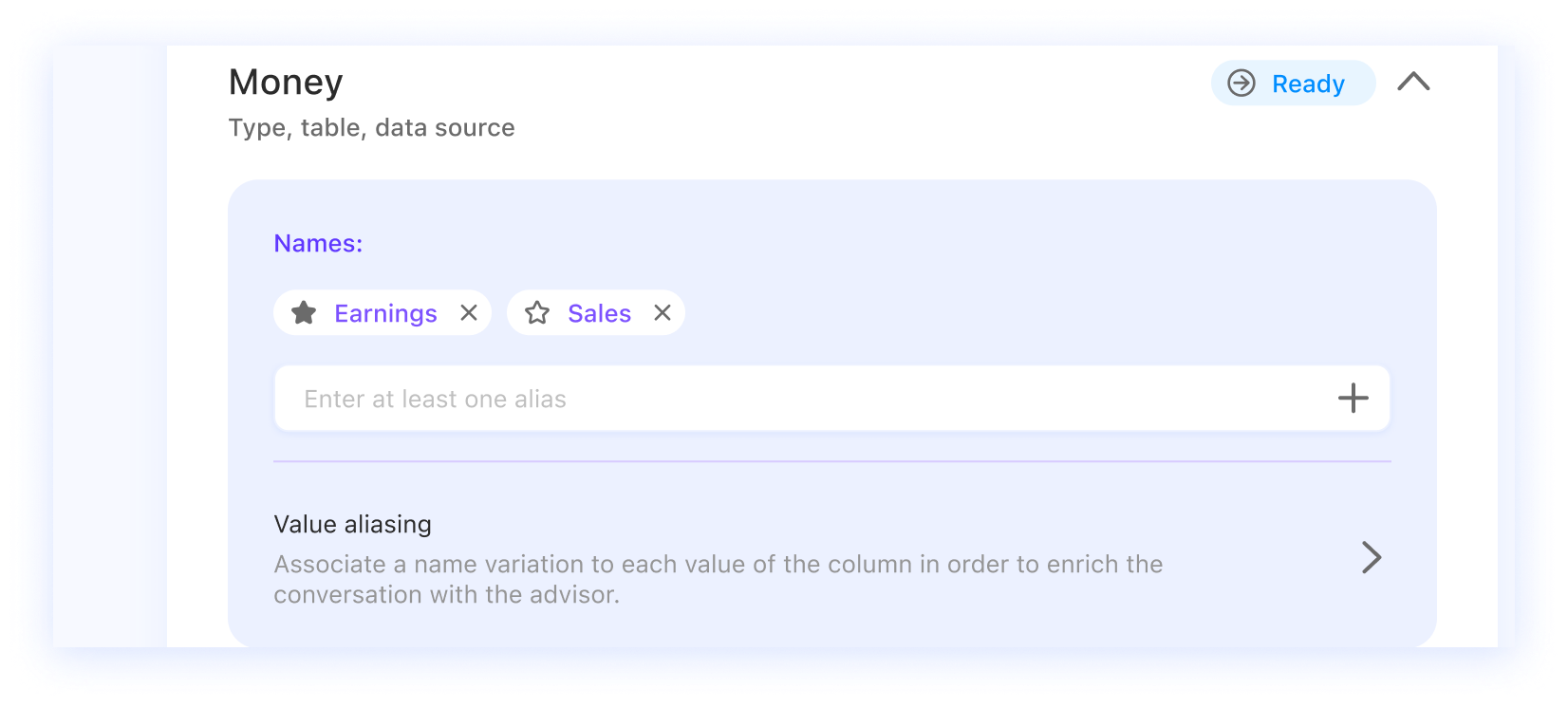Click the plus icon to add alias
This screenshot has height=708, width=1568.
point(1353,399)
